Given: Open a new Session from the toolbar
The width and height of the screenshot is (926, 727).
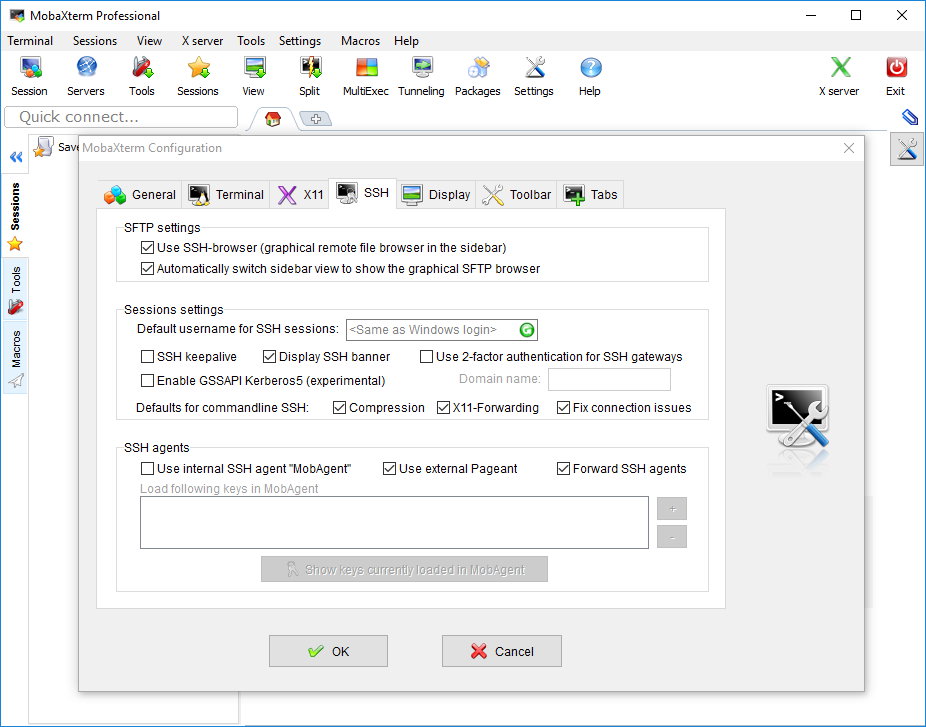Looking at the screenshot, I should coord(30,76).
